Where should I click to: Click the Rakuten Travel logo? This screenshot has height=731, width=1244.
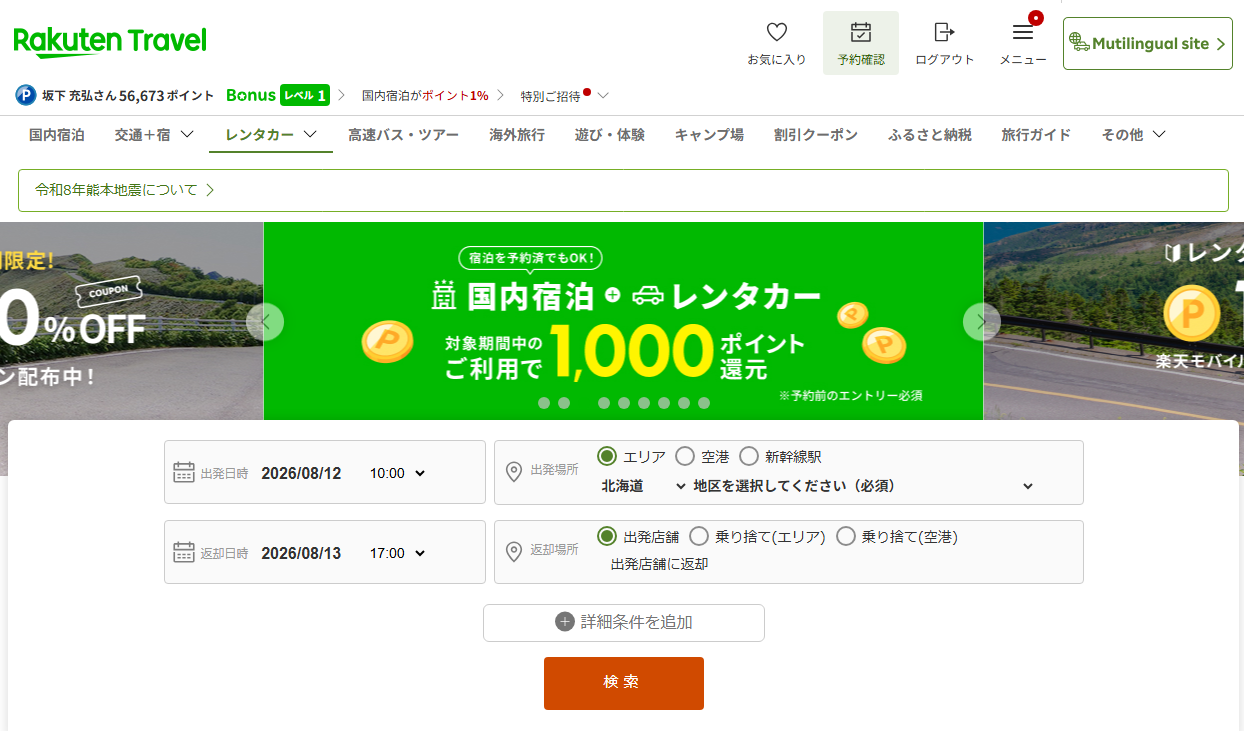(x=110, y=41)
